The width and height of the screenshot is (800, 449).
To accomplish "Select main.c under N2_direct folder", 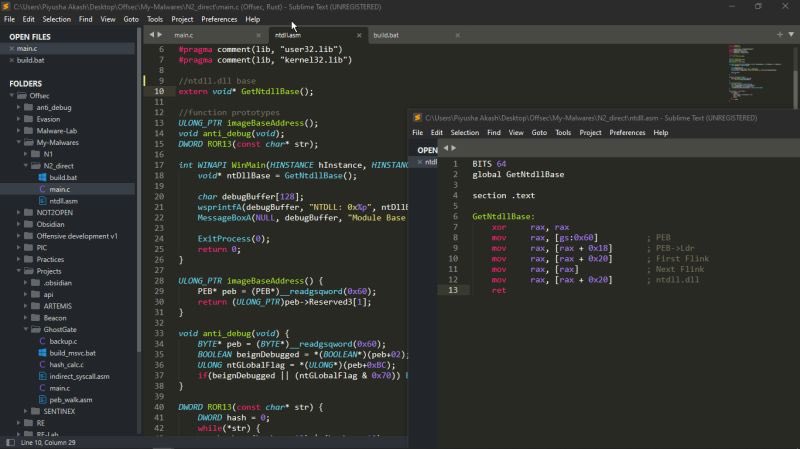I will [x=60, y=189].
